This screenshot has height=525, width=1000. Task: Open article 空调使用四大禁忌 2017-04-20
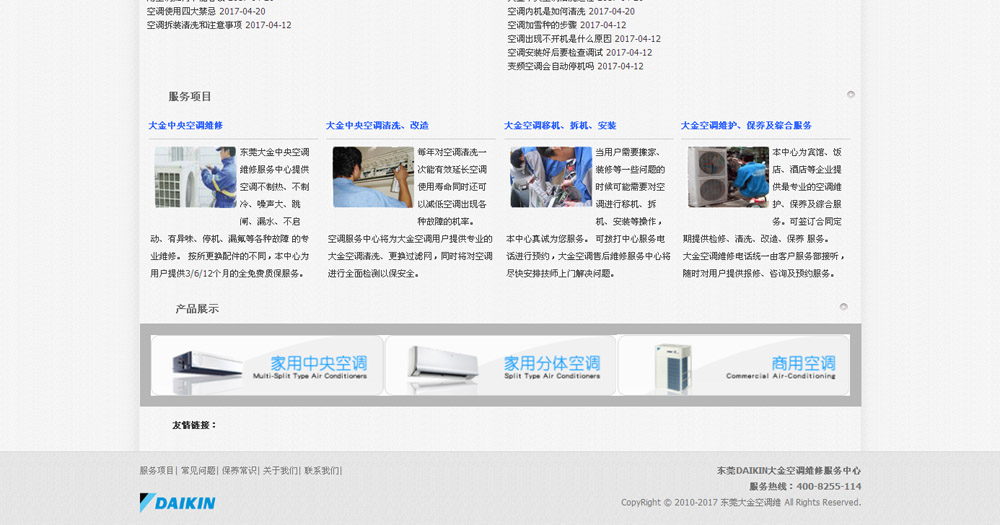206,11
